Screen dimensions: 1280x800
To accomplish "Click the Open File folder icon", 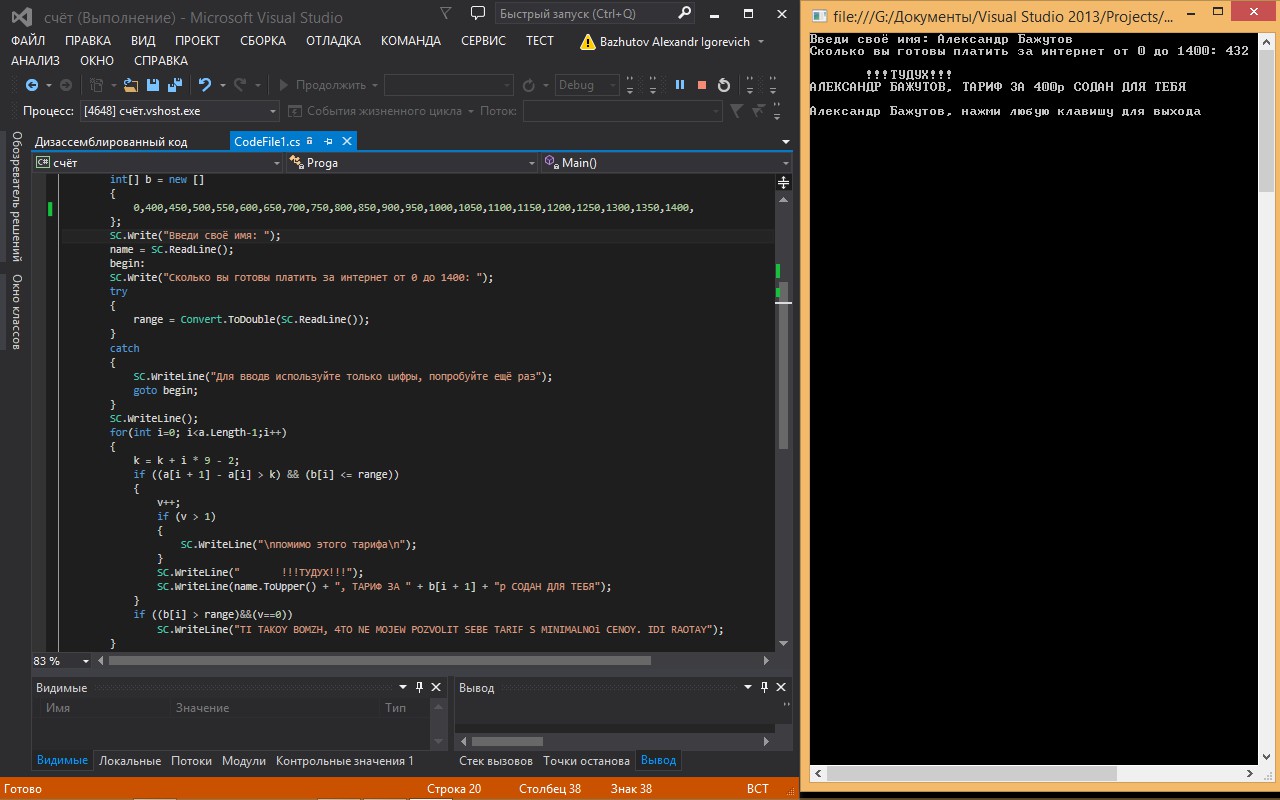I will tap(132, 85).
